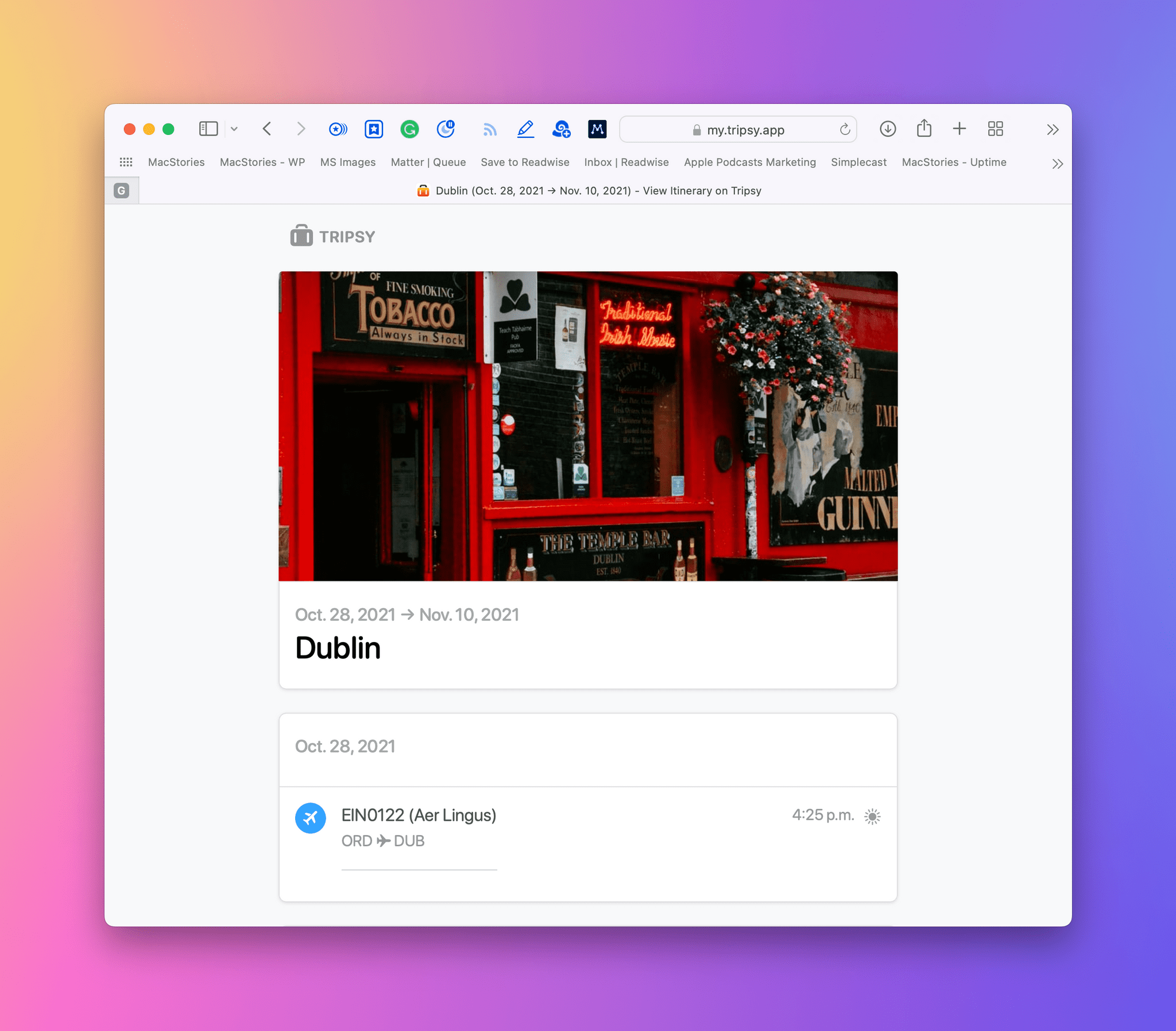Image resolution: width=1176 pixels, height=1031 pixels.
Task: Open the MS Images bookmark
Action: tap(348, 162)
